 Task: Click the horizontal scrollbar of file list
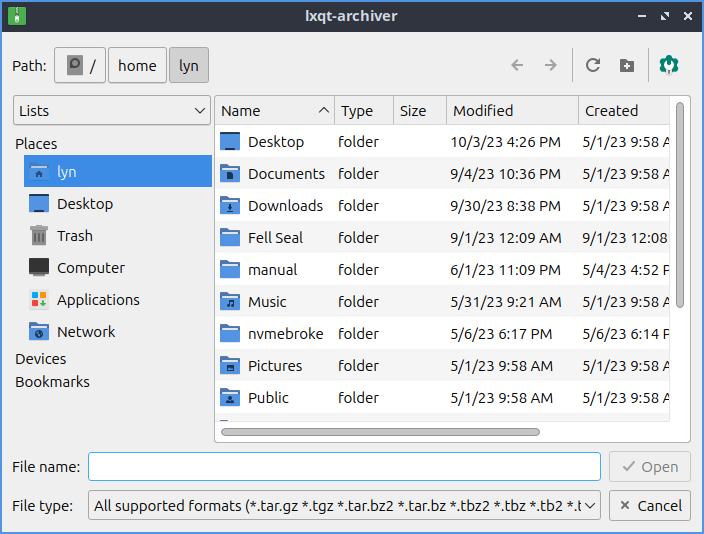(x=380, y=432)
